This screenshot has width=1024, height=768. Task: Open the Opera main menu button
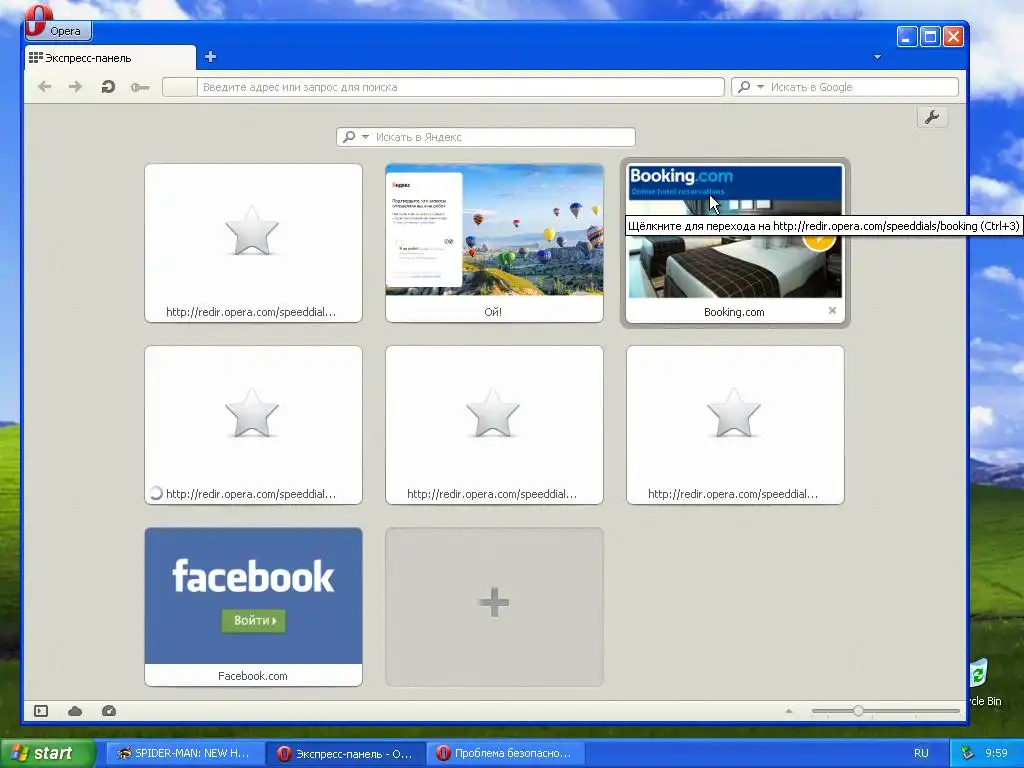[58, 29]
